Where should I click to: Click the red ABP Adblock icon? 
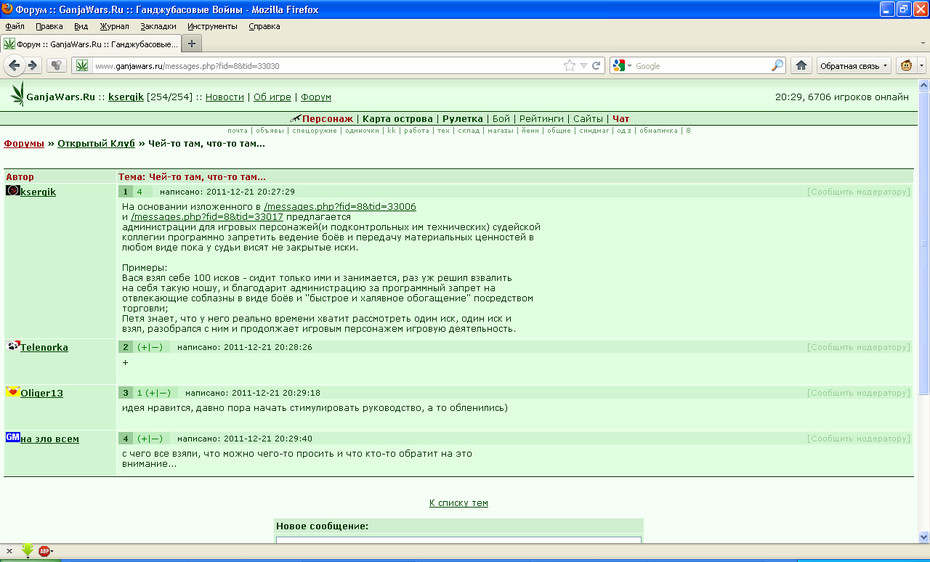click(x=44, y=551)
